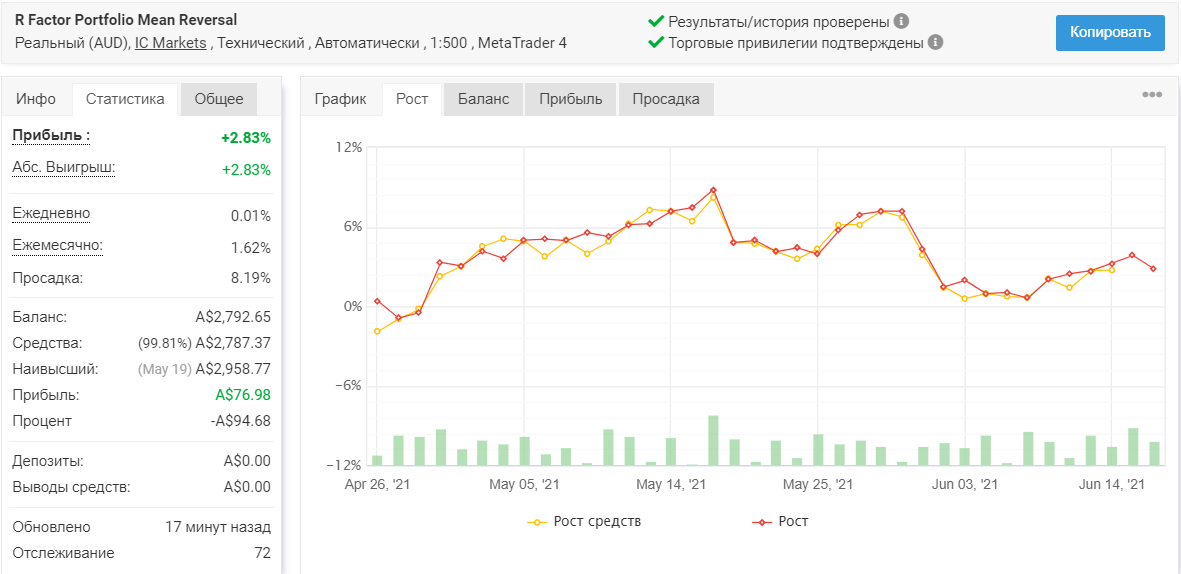Open the IC Markets broker link
The height and width of the screenshot is (574, 1181).
(170, 43)
